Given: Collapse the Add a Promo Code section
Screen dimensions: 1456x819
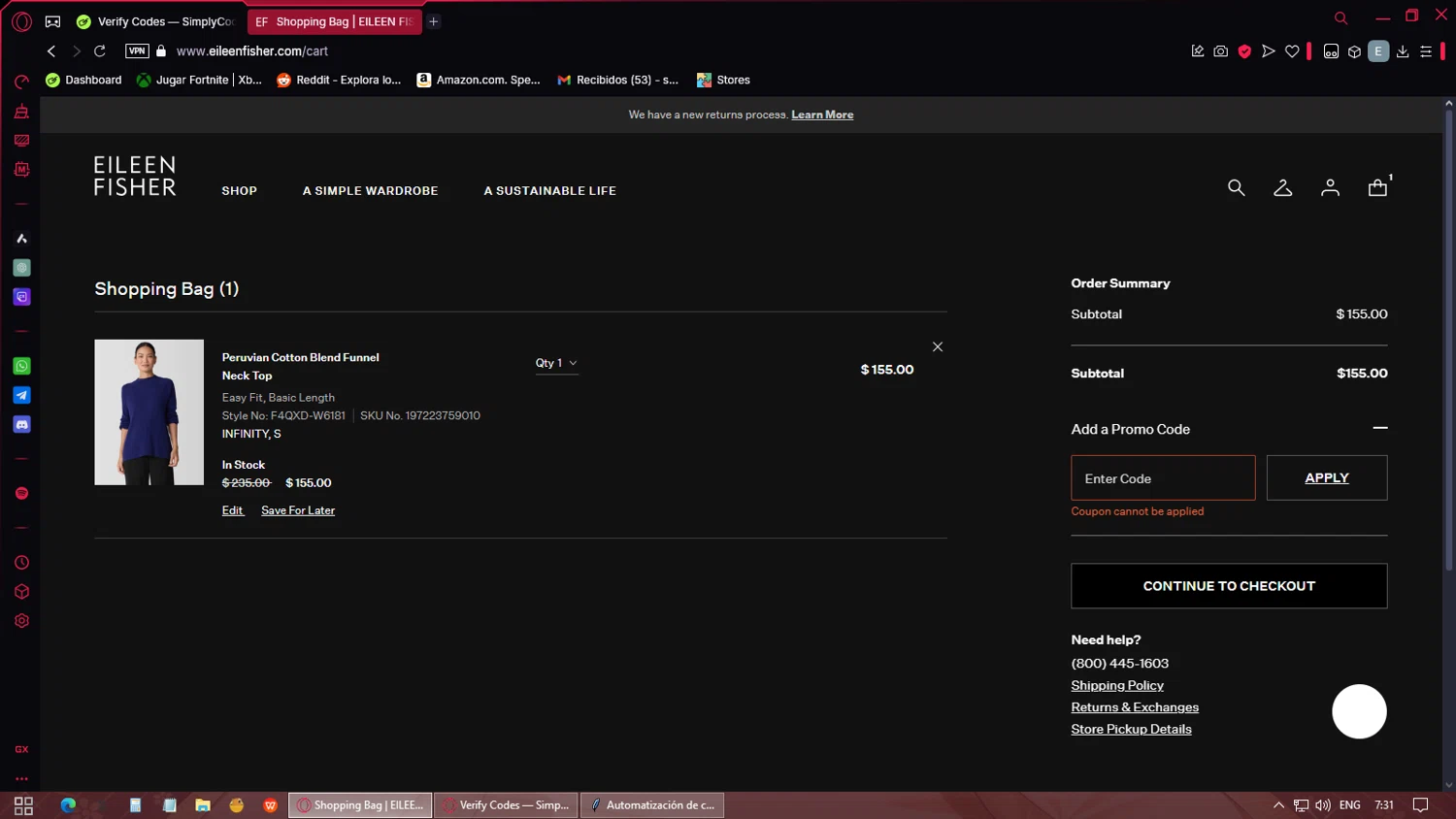Looking at the screenshot, I should pyautogui.click(x=1379, y=428).
